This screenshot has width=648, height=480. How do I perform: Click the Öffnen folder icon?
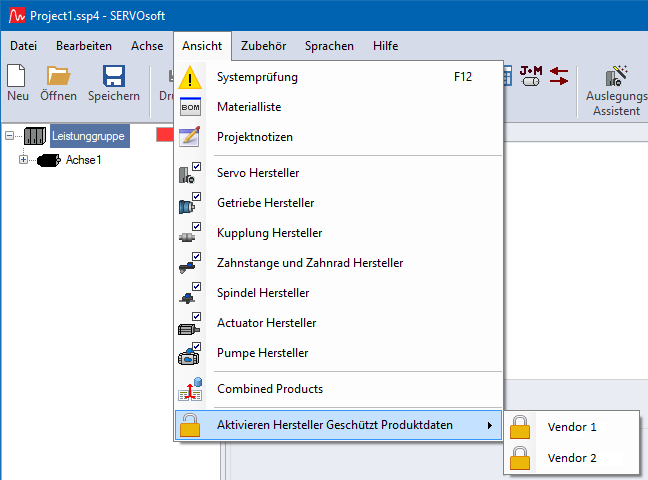(x=58, y=77)
